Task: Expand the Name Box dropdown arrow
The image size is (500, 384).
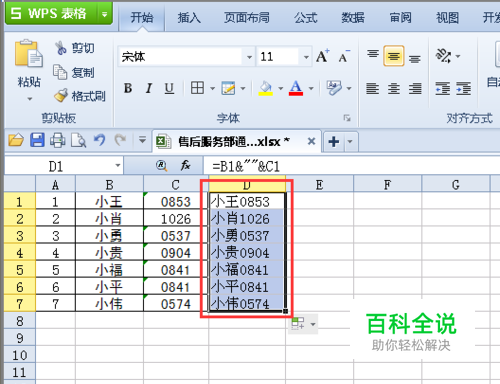Action: pyautogui.click(x=118, y=166)
